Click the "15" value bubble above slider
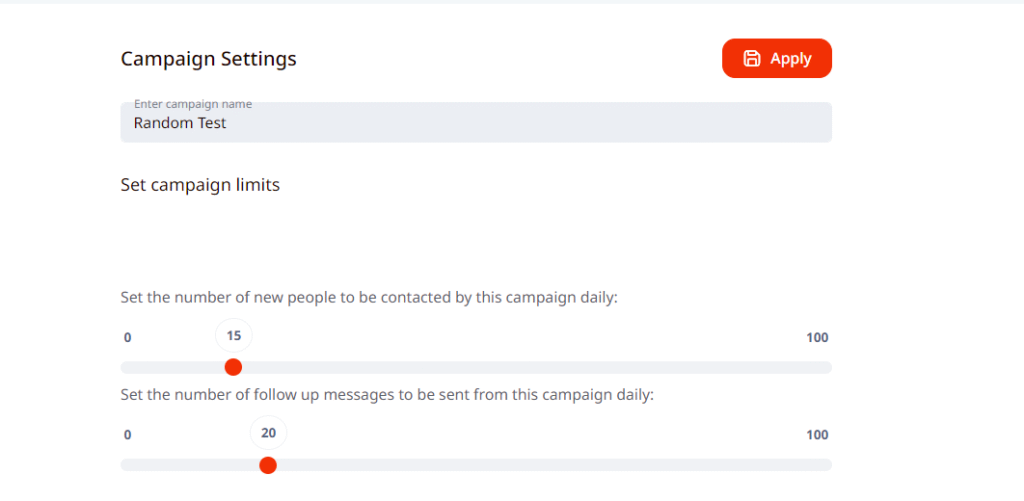 click(x=234, y=336)
